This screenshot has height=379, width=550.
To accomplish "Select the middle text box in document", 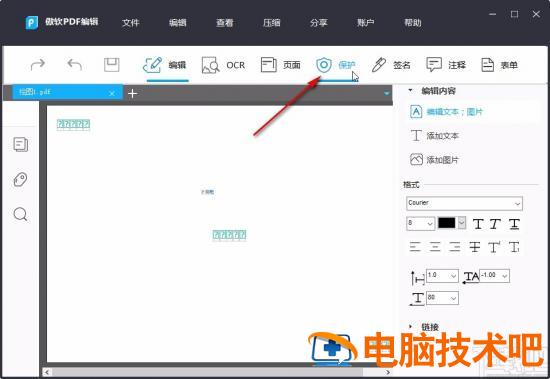I will click(x=229, y=234).
